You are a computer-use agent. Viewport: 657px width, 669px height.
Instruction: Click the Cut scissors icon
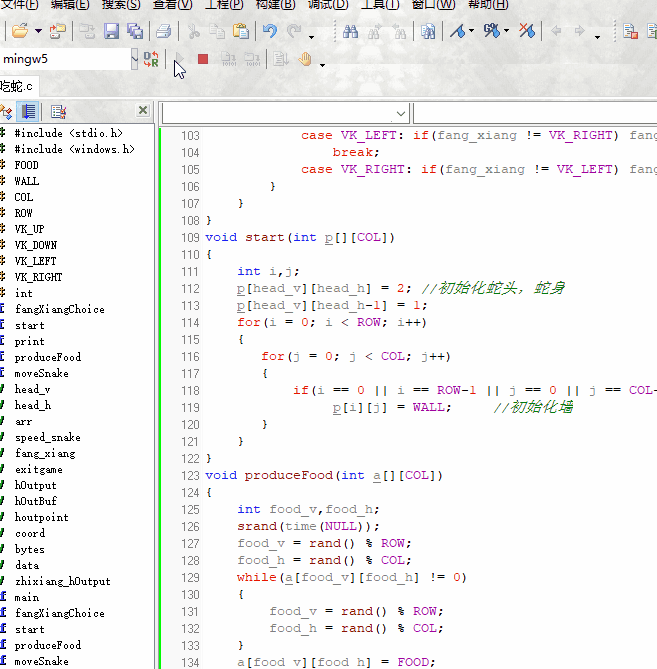tap(194, 31)
